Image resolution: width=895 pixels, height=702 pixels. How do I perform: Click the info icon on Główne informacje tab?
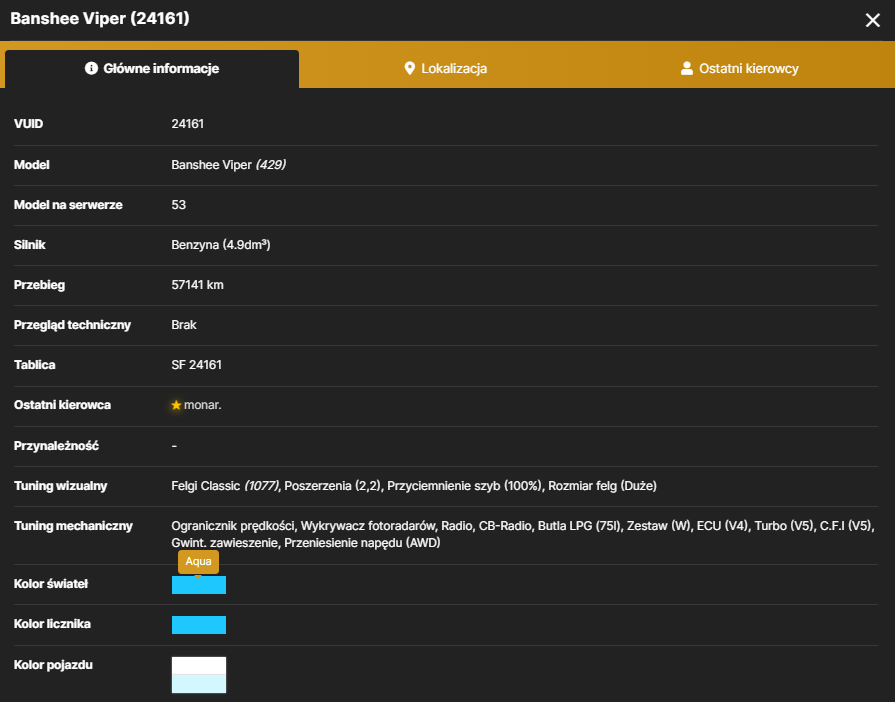tap(91, 68)
